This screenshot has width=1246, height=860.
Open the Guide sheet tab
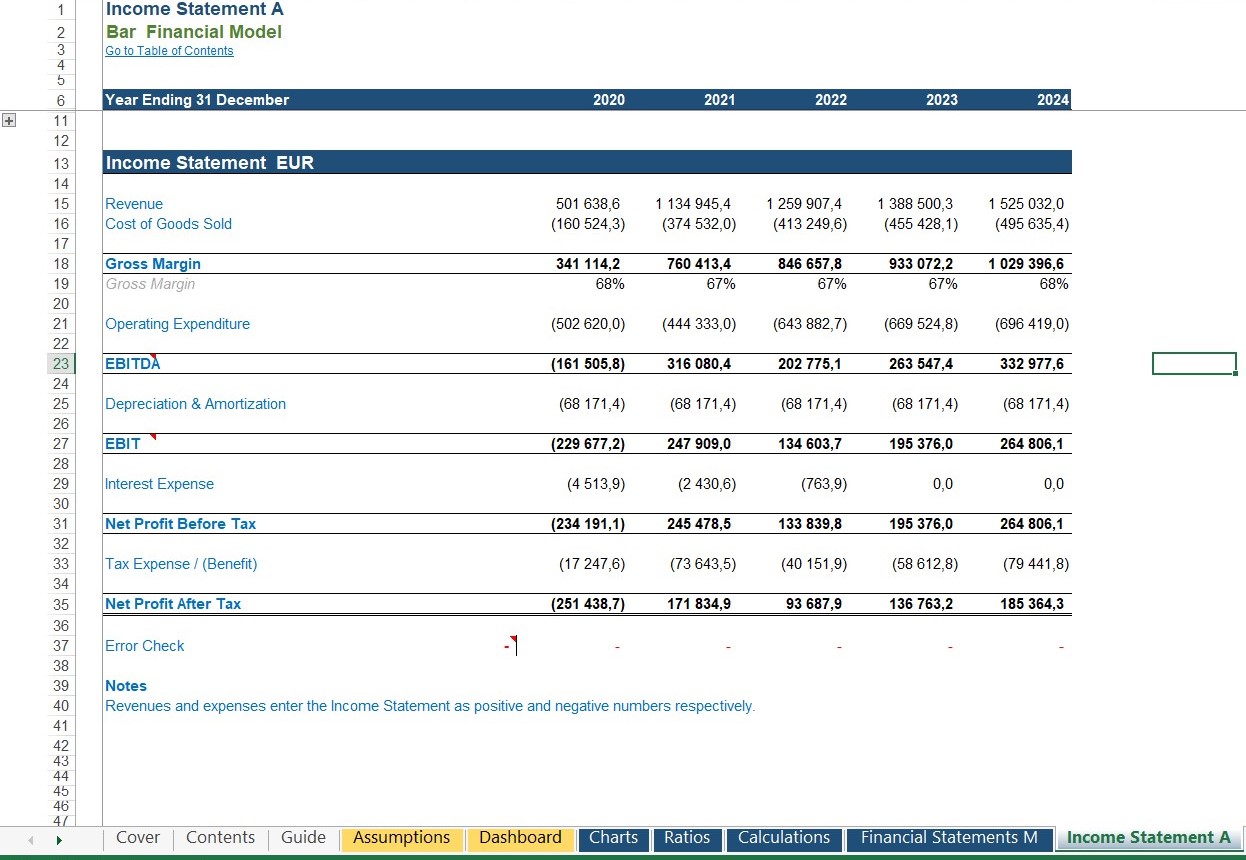(303, 838)
